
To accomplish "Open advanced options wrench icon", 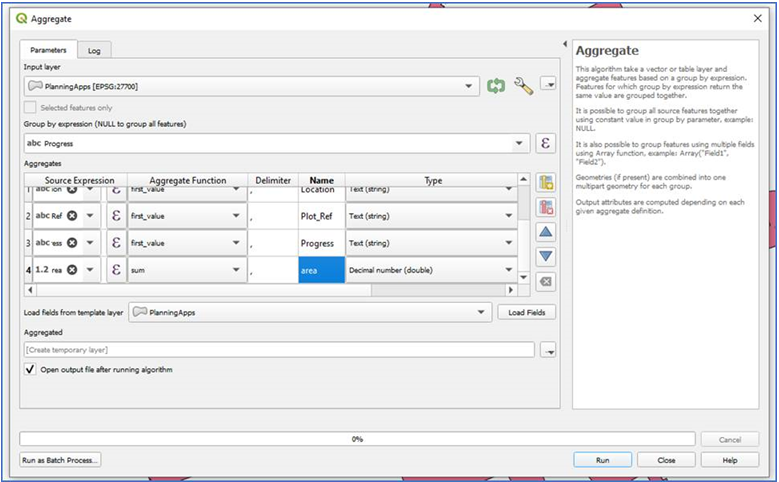I will 523,86.
